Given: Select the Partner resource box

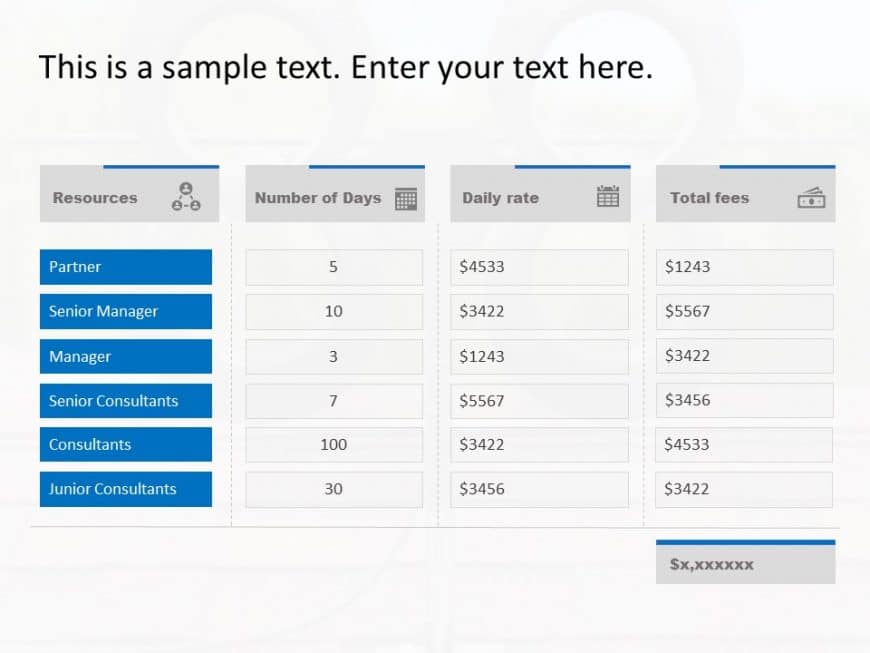Looking at the screenshot, I should pyautogui.click(x=126, y=267).
